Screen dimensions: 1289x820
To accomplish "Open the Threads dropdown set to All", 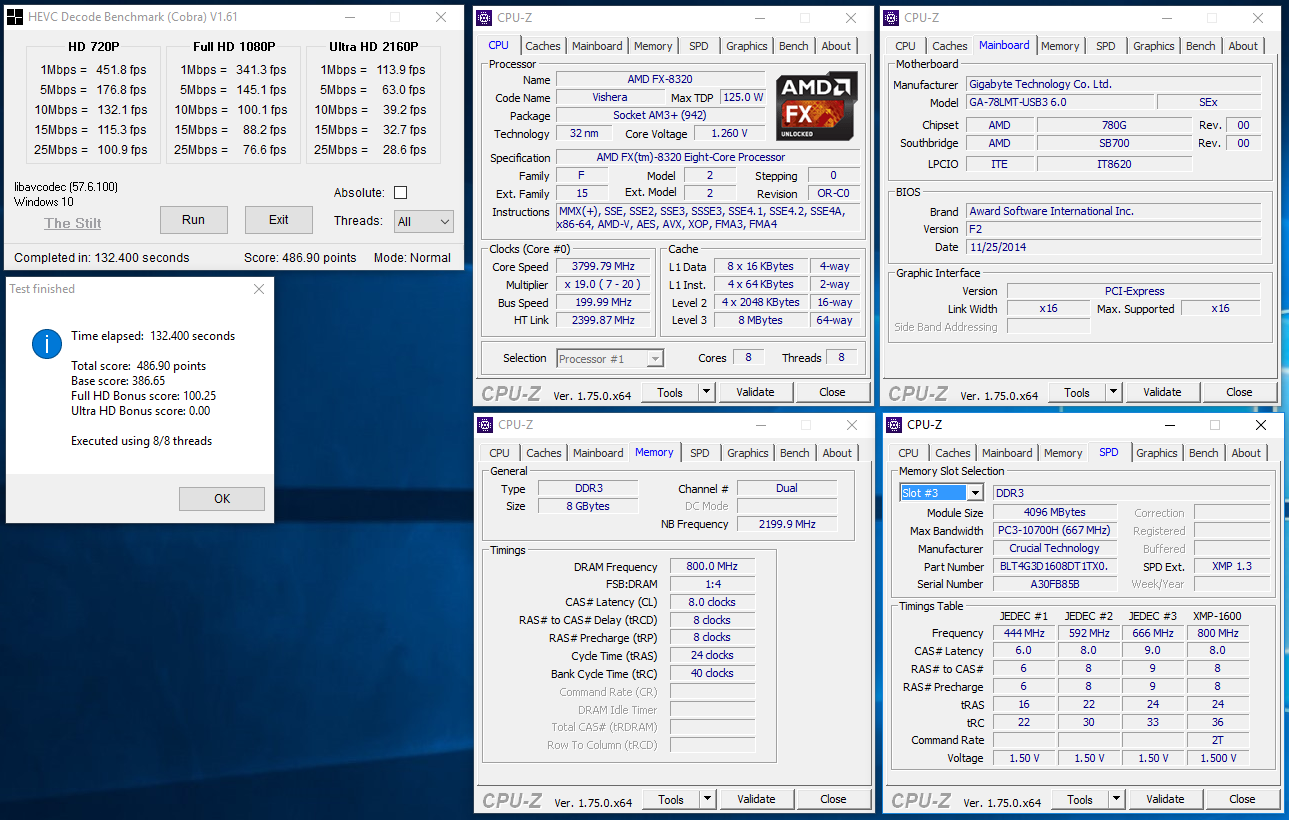I will coord(424,221).
